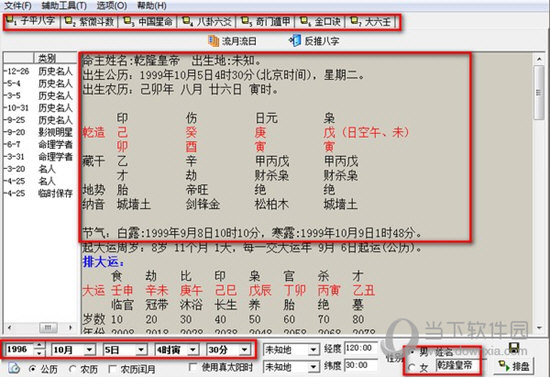Click the 庚午 大运 entry
Screen dimensions: 550x378
pos(191,290)
